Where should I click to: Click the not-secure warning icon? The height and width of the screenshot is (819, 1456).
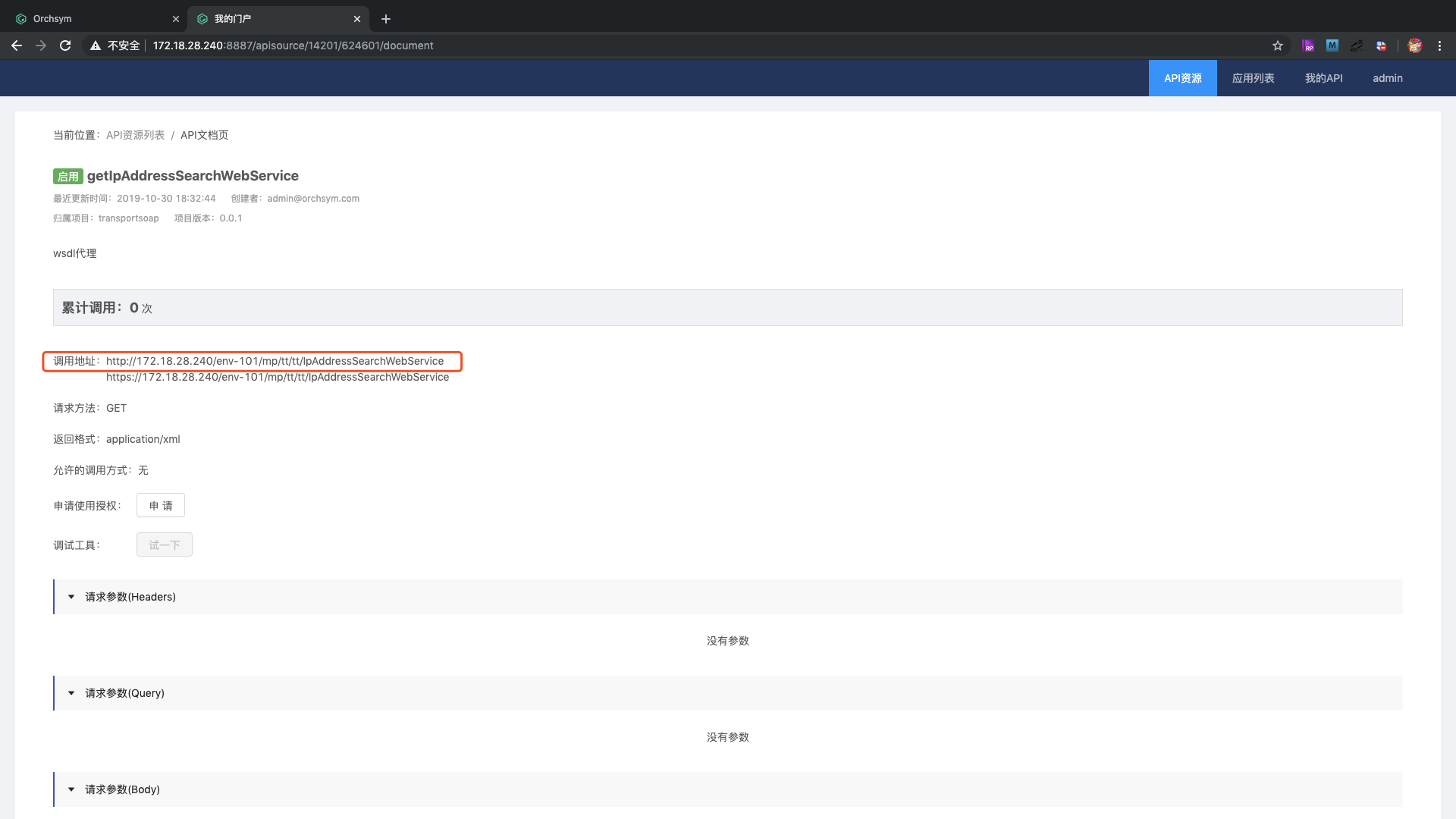tap(96, 45)
